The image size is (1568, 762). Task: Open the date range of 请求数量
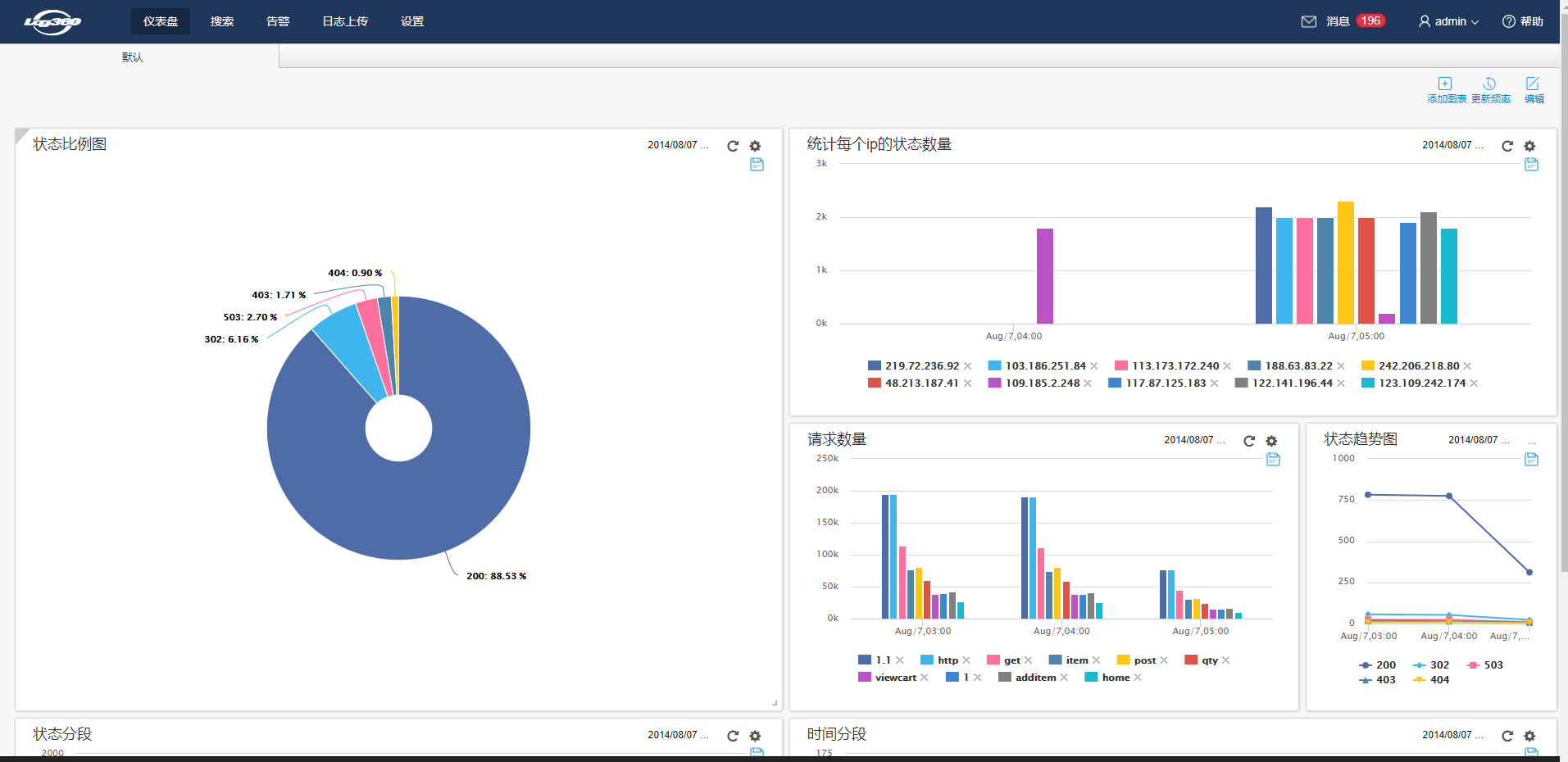pos(1194,440)
